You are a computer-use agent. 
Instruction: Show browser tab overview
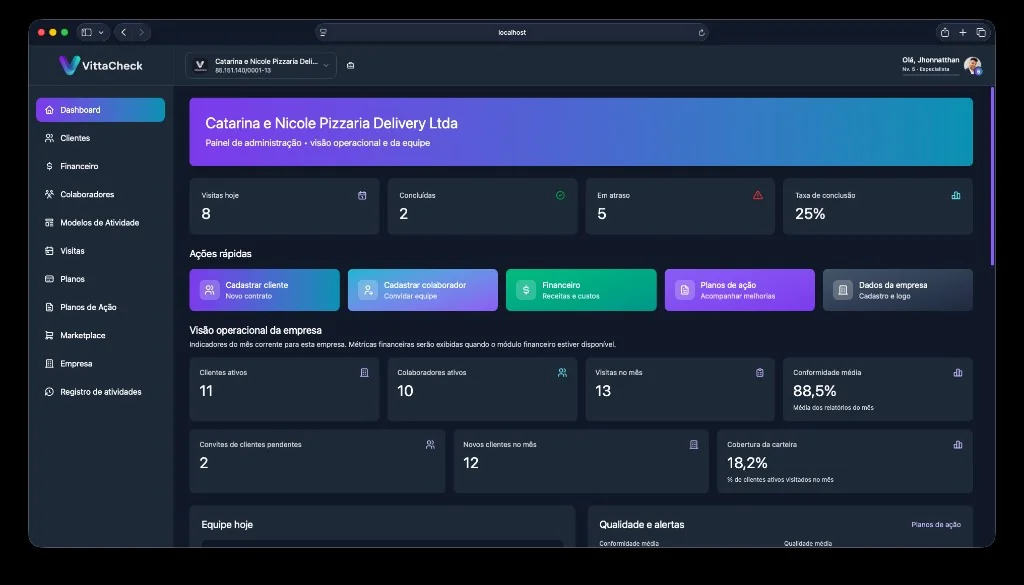click(x=981, y=33)
